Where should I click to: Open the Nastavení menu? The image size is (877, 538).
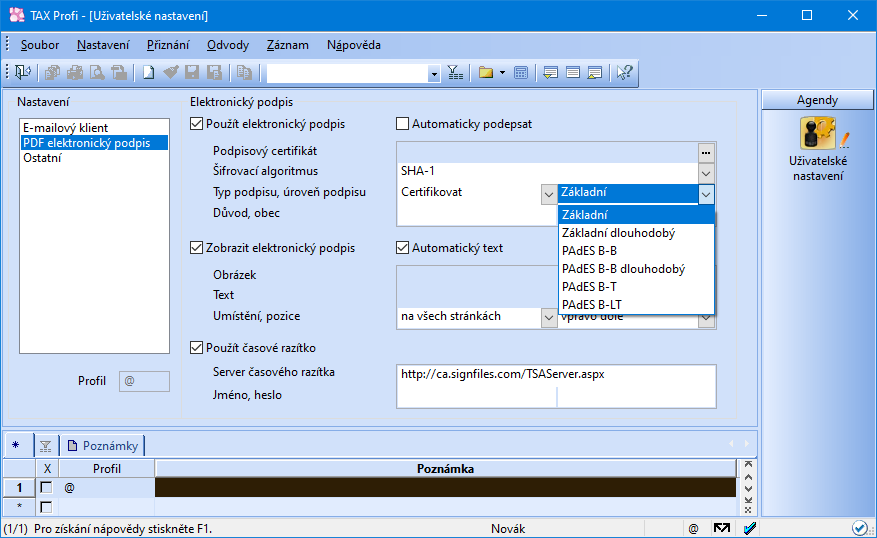pos(103,45)
